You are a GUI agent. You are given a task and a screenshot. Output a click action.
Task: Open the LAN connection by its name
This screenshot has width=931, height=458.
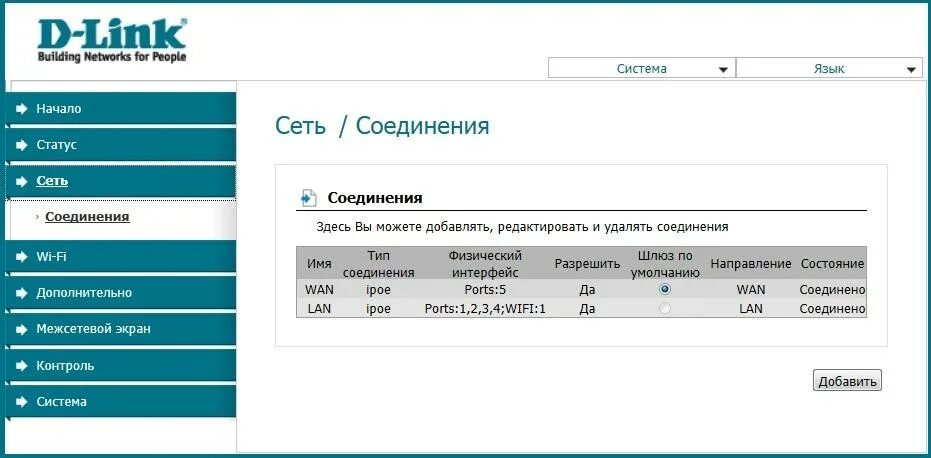coord(319,309)
